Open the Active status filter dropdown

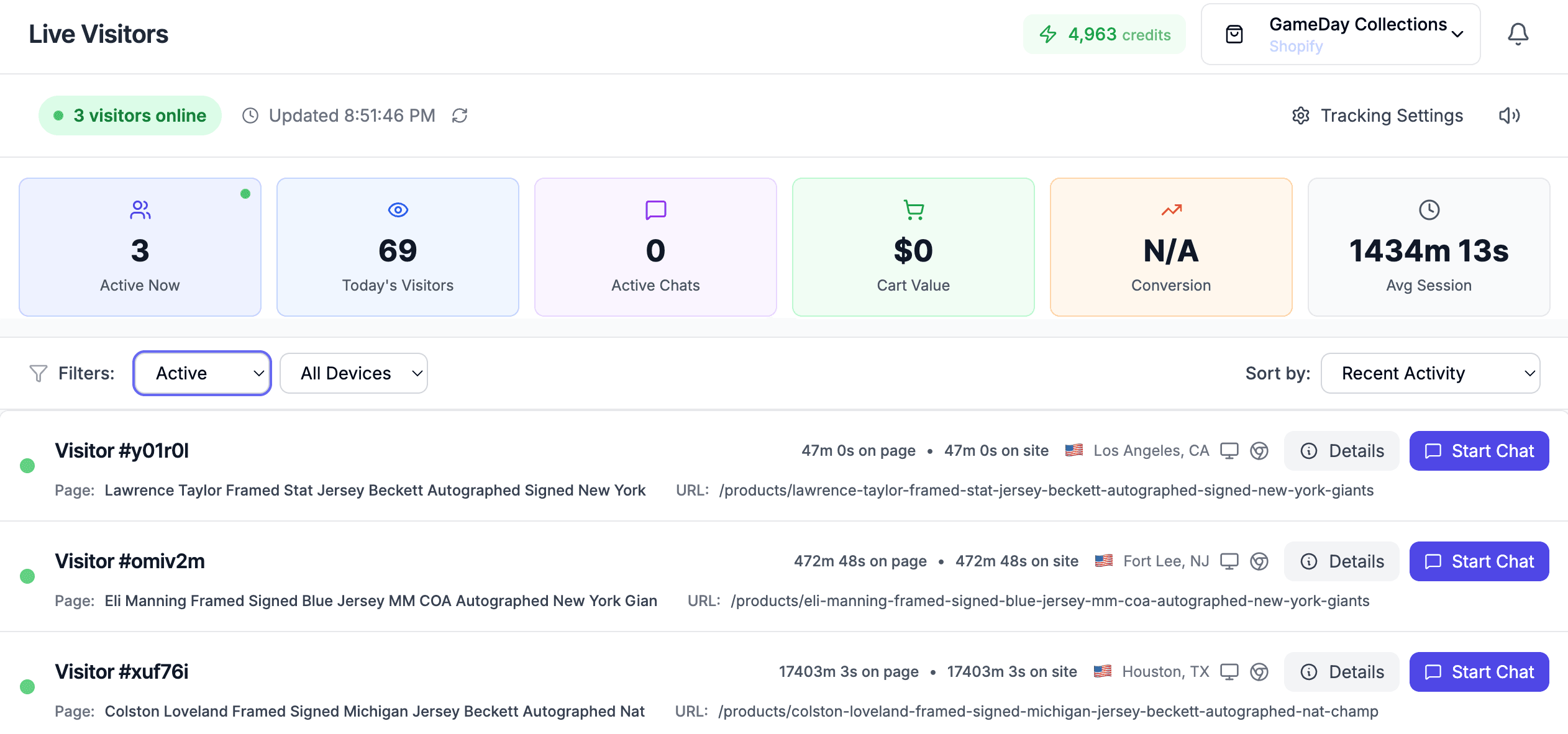202,373
